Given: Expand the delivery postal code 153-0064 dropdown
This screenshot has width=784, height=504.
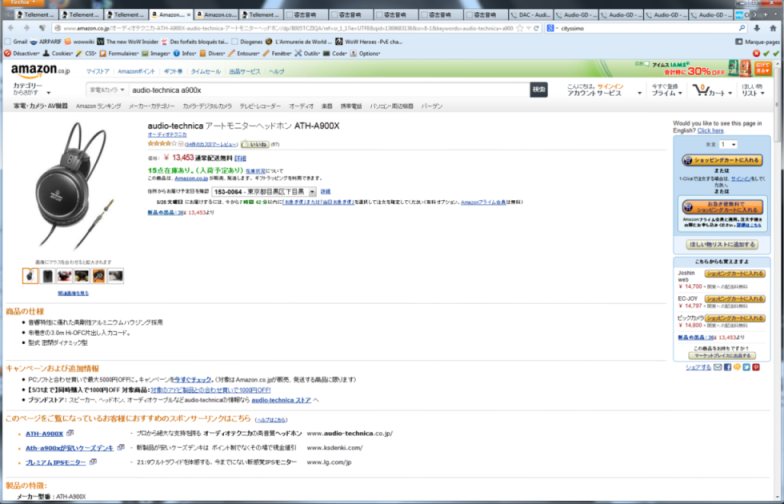Looking at the screenshot, I should tap(264, 192).
